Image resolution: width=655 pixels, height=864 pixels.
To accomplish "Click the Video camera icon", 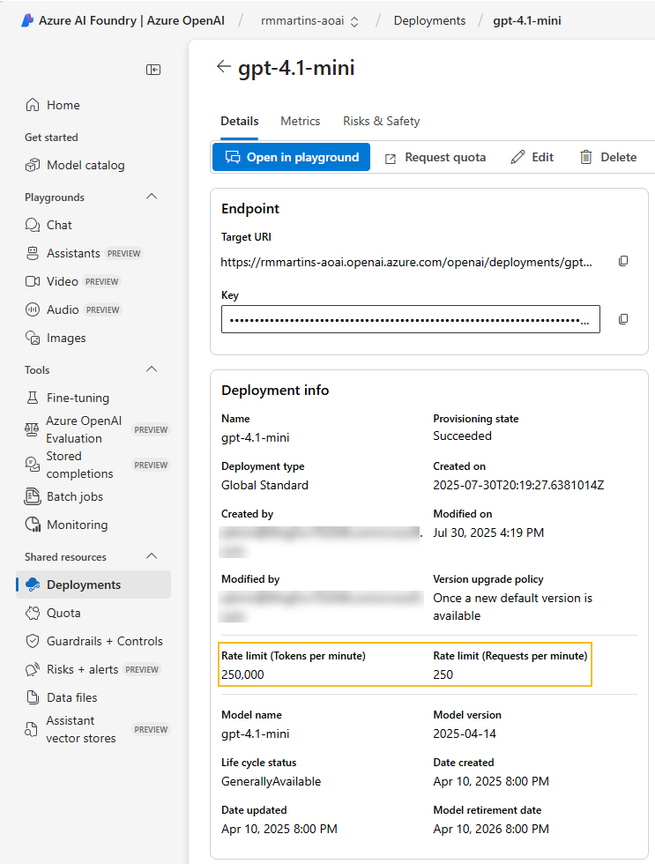I will 33,282.
